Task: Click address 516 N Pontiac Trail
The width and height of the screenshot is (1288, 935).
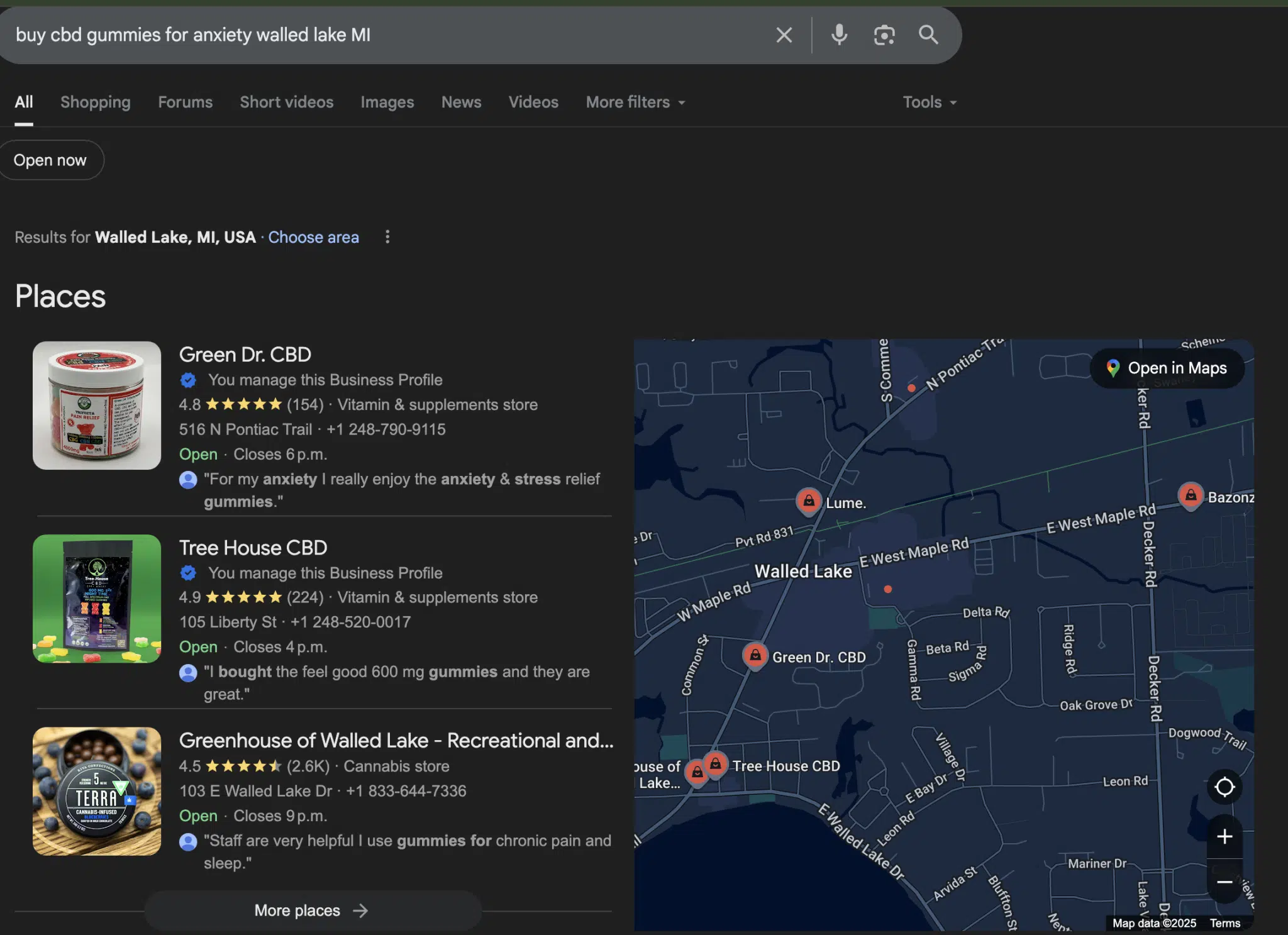Action: click(246, 429)
